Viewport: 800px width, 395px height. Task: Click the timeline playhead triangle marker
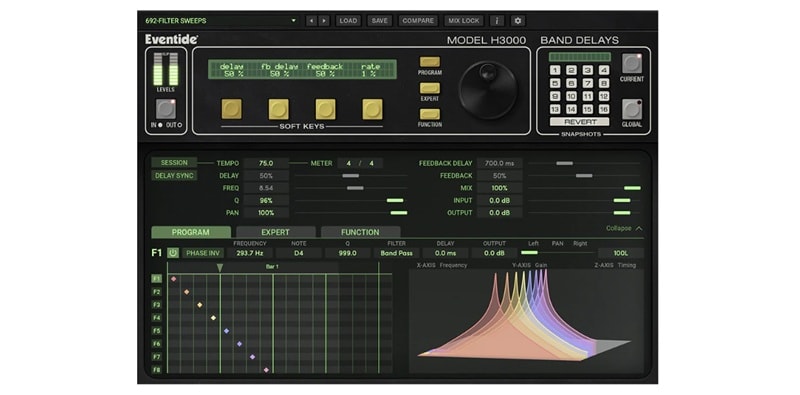(220, 268)
